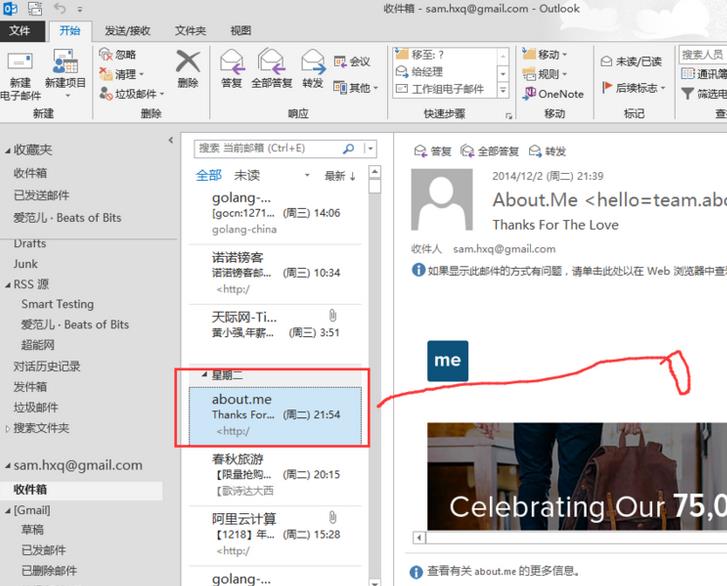
Task: Toggle Unread/Read (未读/已读) status
Action: tap(631, 61)
